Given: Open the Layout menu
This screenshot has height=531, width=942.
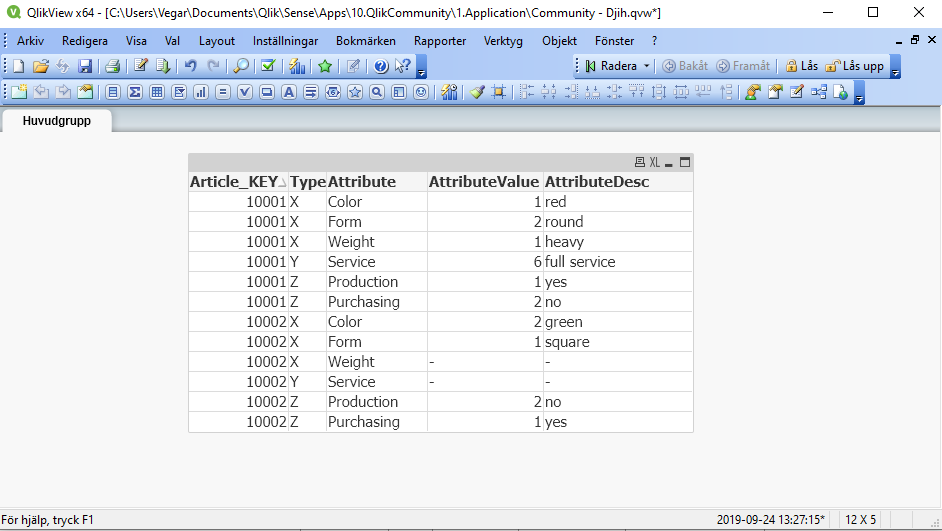Looking at the screenshot, I should [217, 41].
